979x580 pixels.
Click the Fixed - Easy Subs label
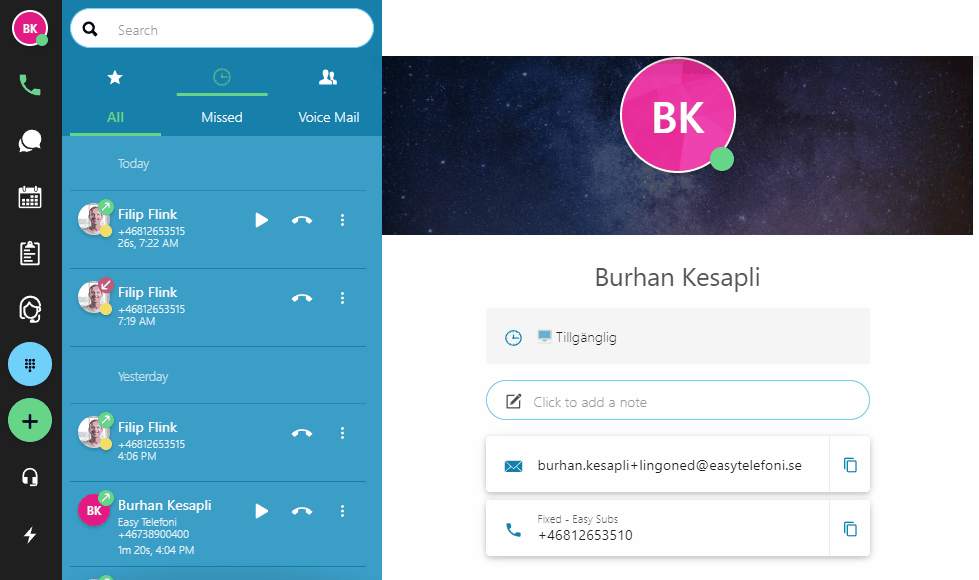coord(578,519)
